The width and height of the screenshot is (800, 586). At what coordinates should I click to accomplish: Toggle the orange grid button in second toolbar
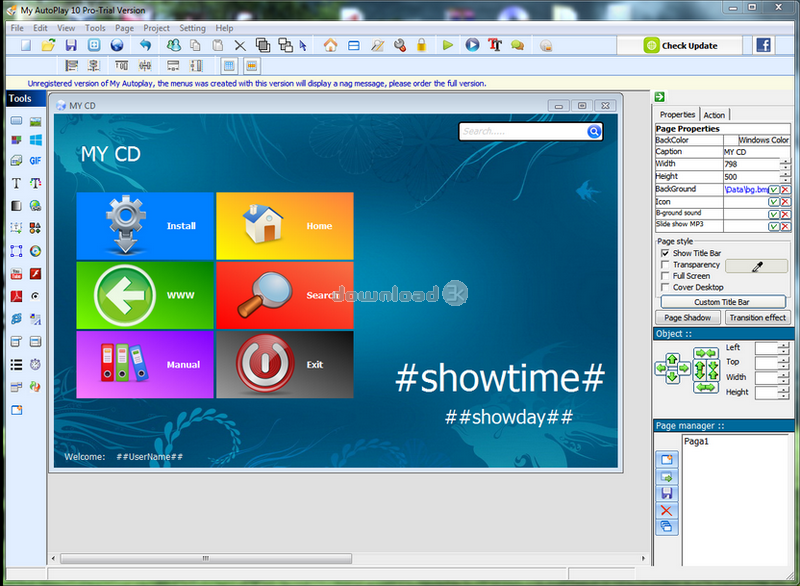pos(251,65)
